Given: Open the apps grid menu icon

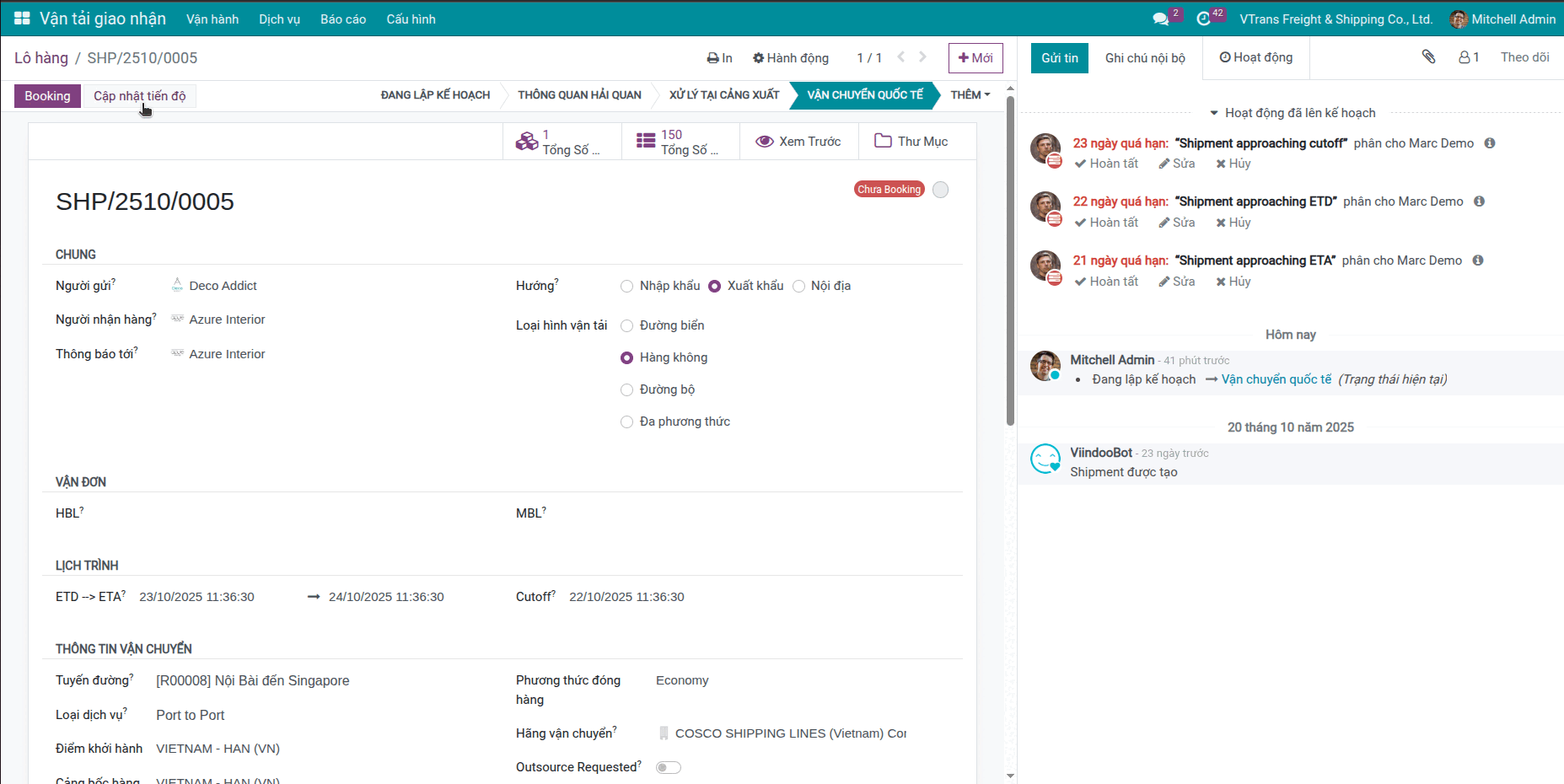Looking at the screenshot, I should 22,19.
